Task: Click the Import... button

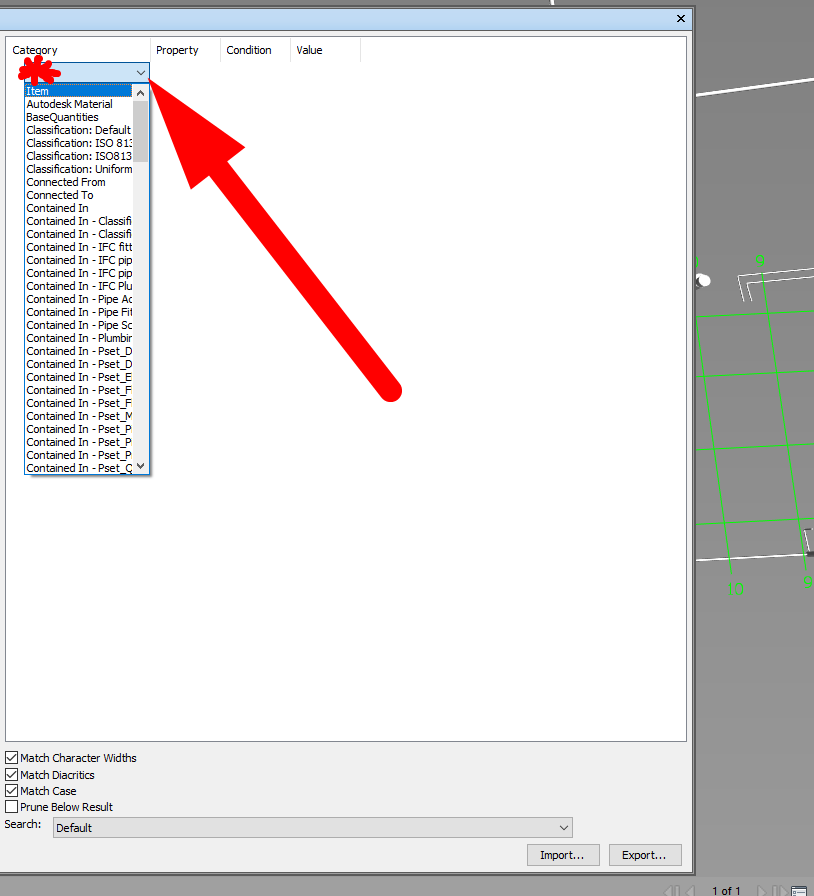Action: pyautogui.click(x=563, y=855)
